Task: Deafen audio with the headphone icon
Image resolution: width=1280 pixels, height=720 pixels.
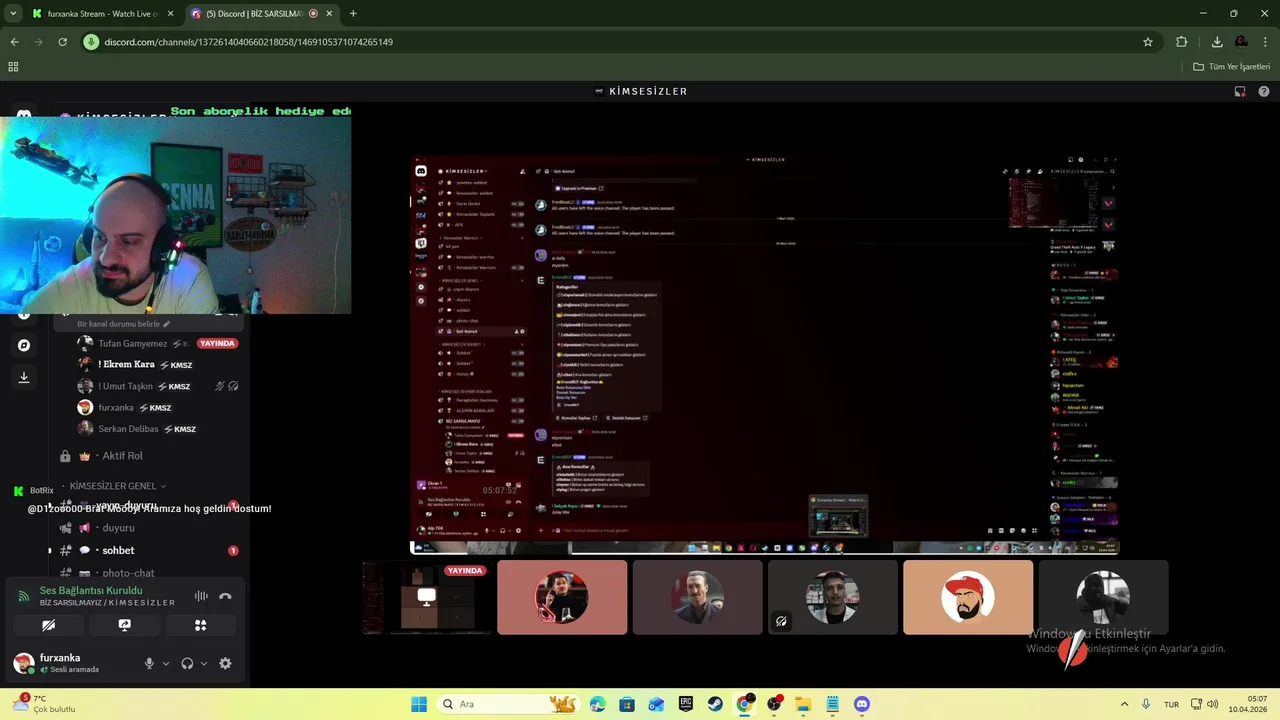Action: [187, 663]
